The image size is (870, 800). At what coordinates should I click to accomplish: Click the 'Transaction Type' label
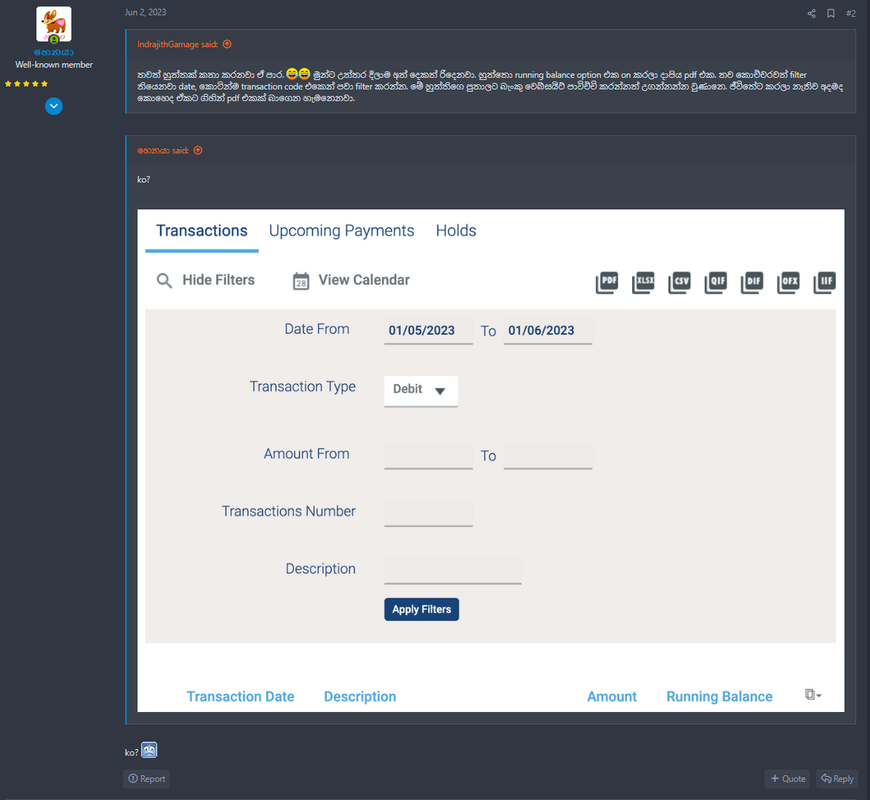302,387
